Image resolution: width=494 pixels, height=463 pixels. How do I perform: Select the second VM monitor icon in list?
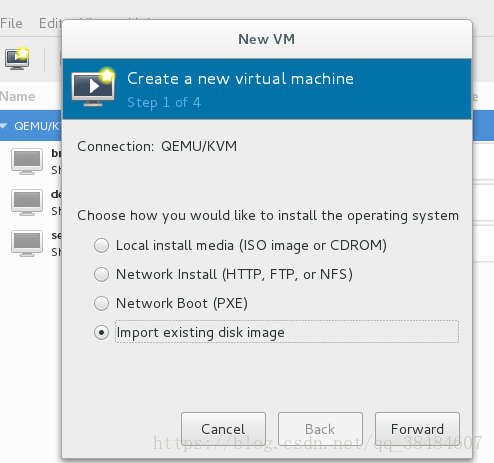point(27,203)
